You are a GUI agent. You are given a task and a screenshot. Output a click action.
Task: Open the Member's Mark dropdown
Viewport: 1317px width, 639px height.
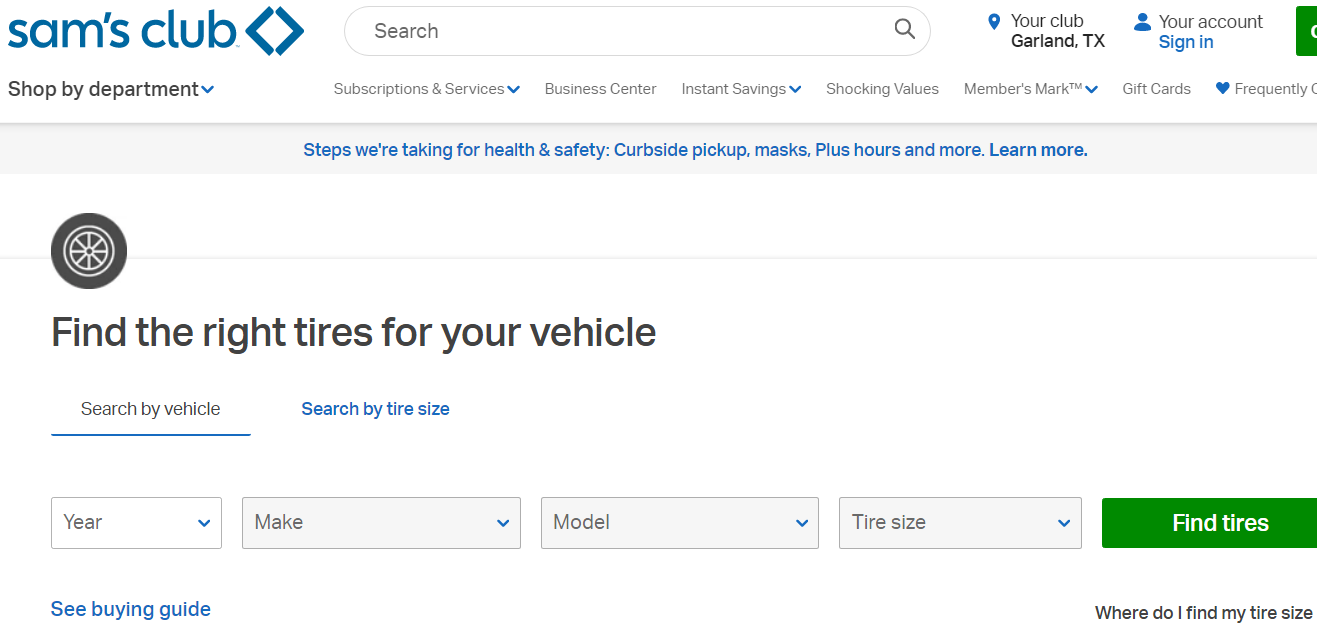click(x=1030, y=89)
